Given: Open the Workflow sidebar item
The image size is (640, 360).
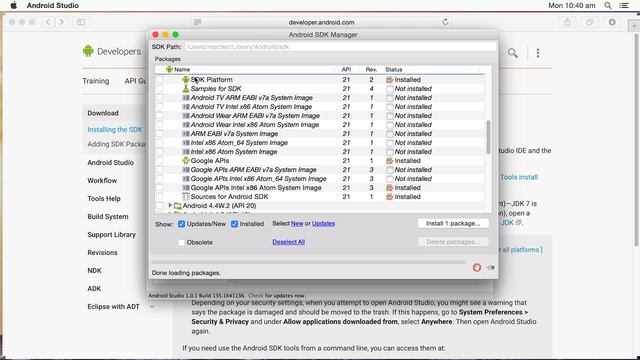Looking at the screenshot, I should pyautogui.click(x=102, y=180).
